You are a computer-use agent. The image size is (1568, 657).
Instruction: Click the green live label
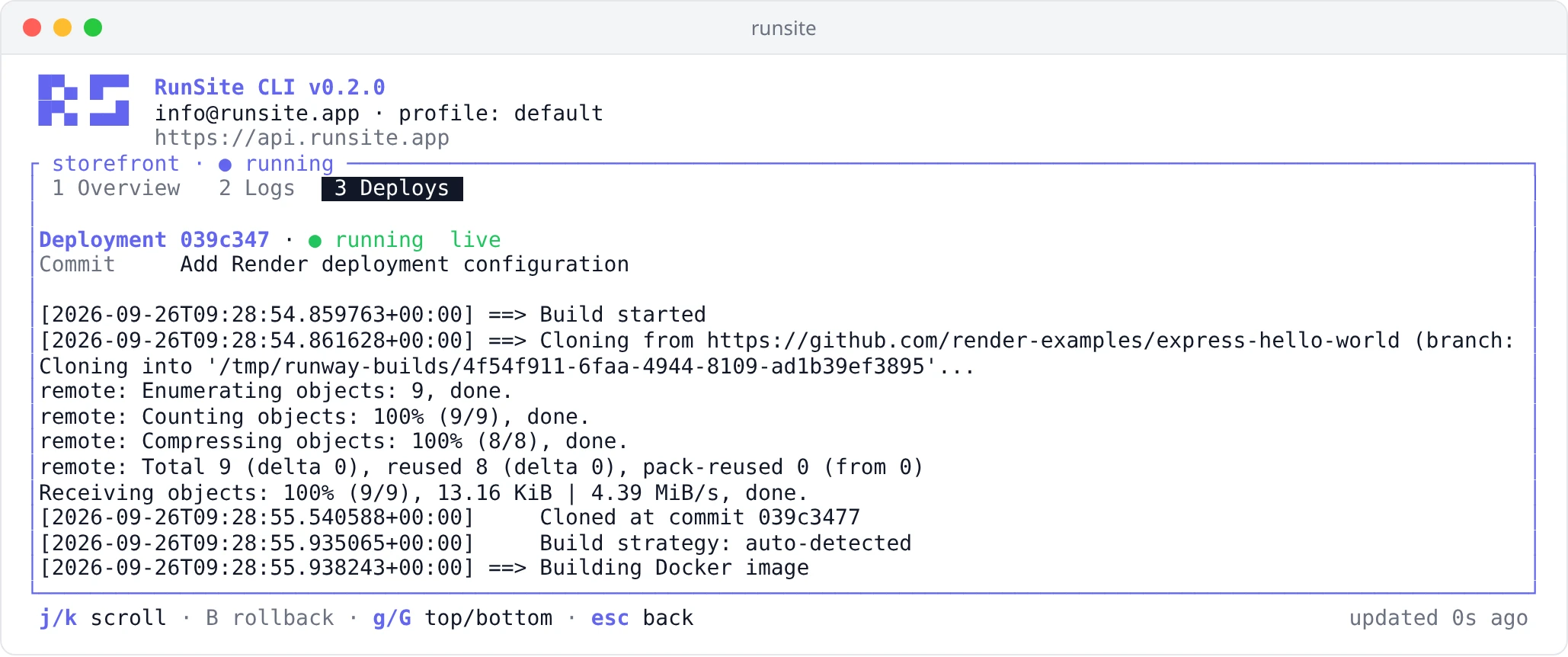tap(475, 239)
